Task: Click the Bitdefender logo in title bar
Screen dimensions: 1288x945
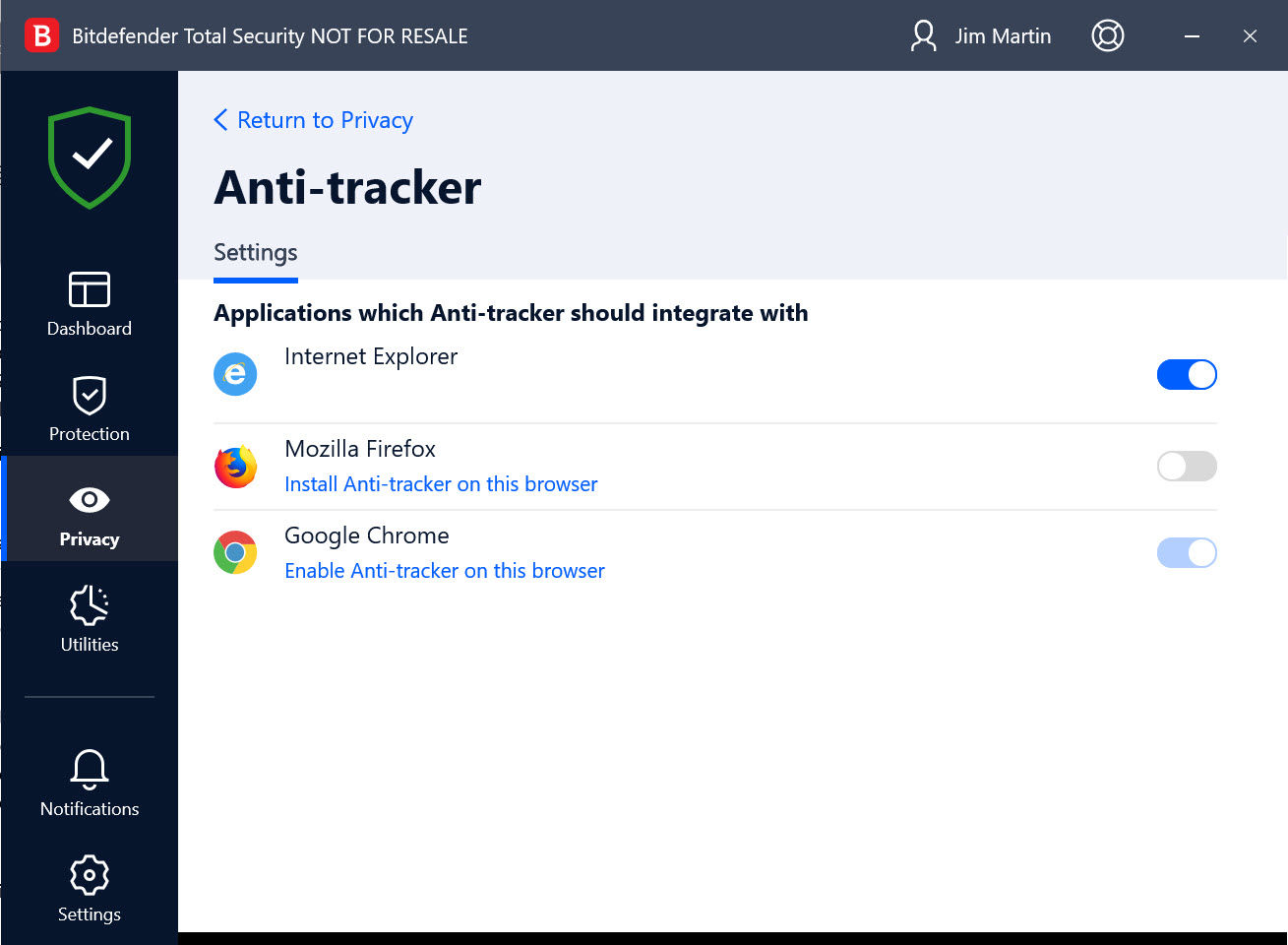Action: (41, 36)
